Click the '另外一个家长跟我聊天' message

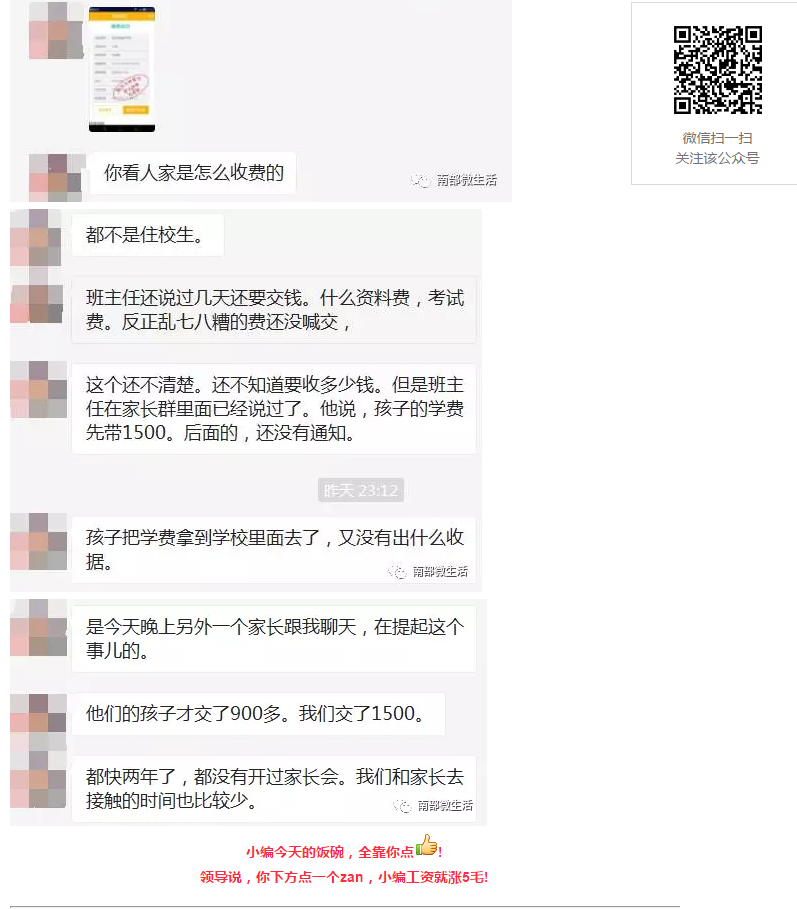click(x=274, y=638)
